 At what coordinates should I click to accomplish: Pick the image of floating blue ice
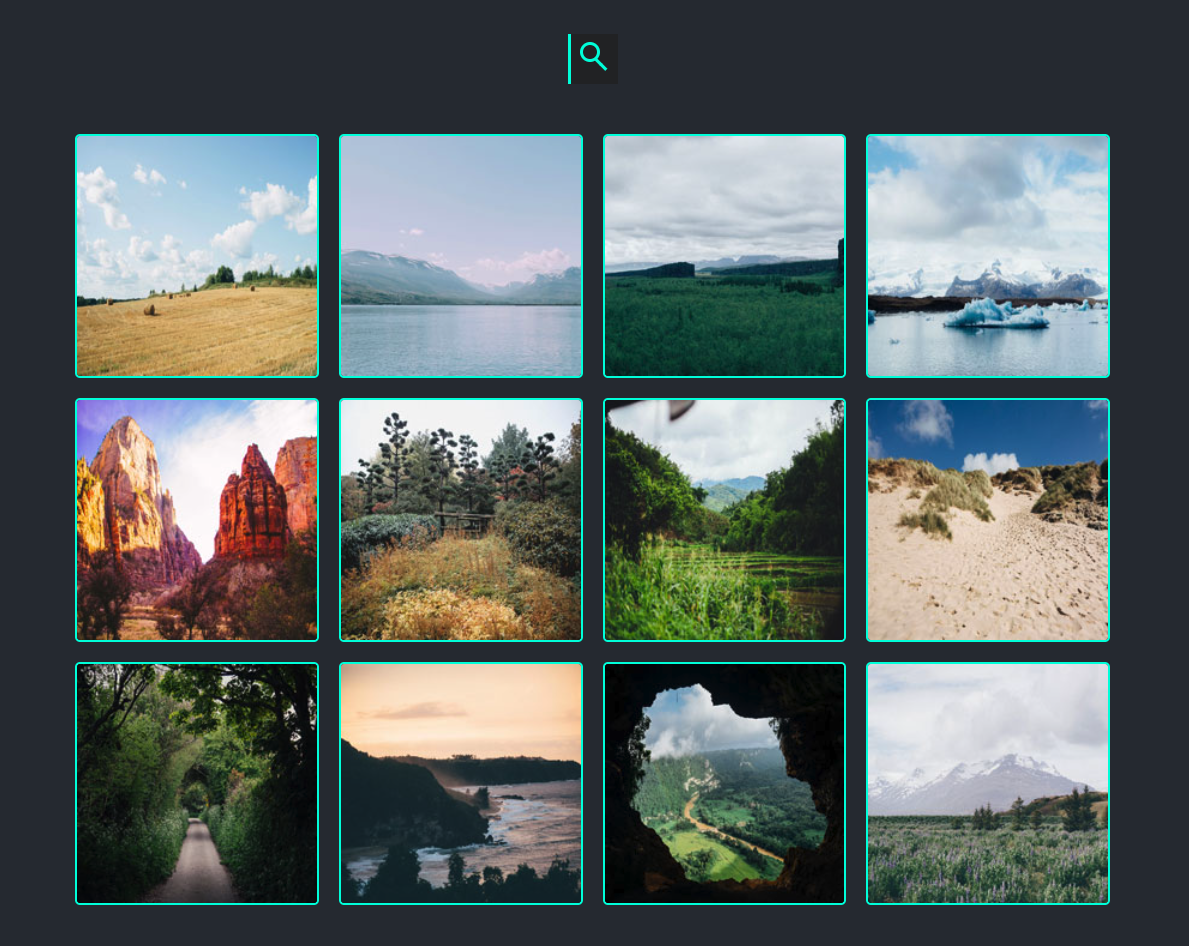pos(988,255)
